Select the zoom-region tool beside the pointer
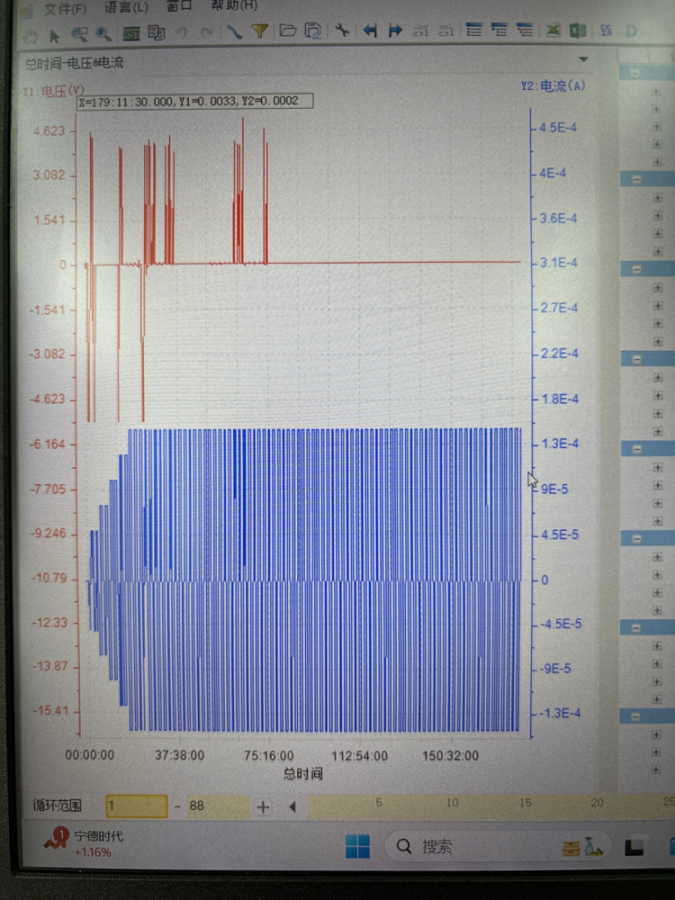The image size is (675, 900). pyautogui.click(x=79, y=35)
